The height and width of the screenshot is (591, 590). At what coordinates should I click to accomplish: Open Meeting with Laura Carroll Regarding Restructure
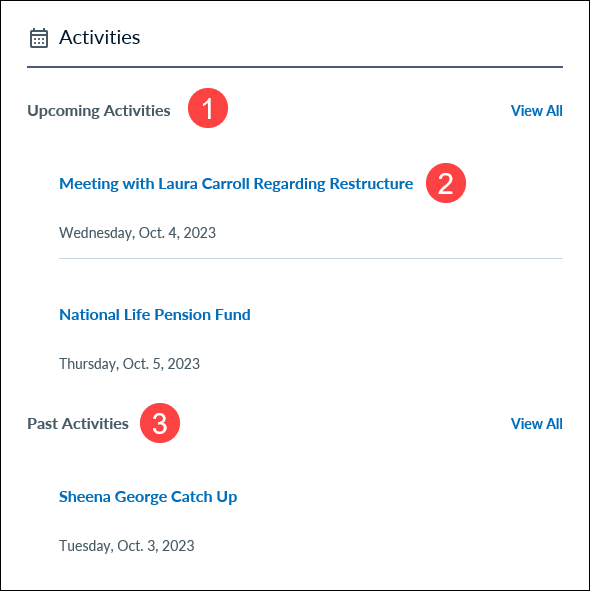pyautogui.click(x=236, y=184)
